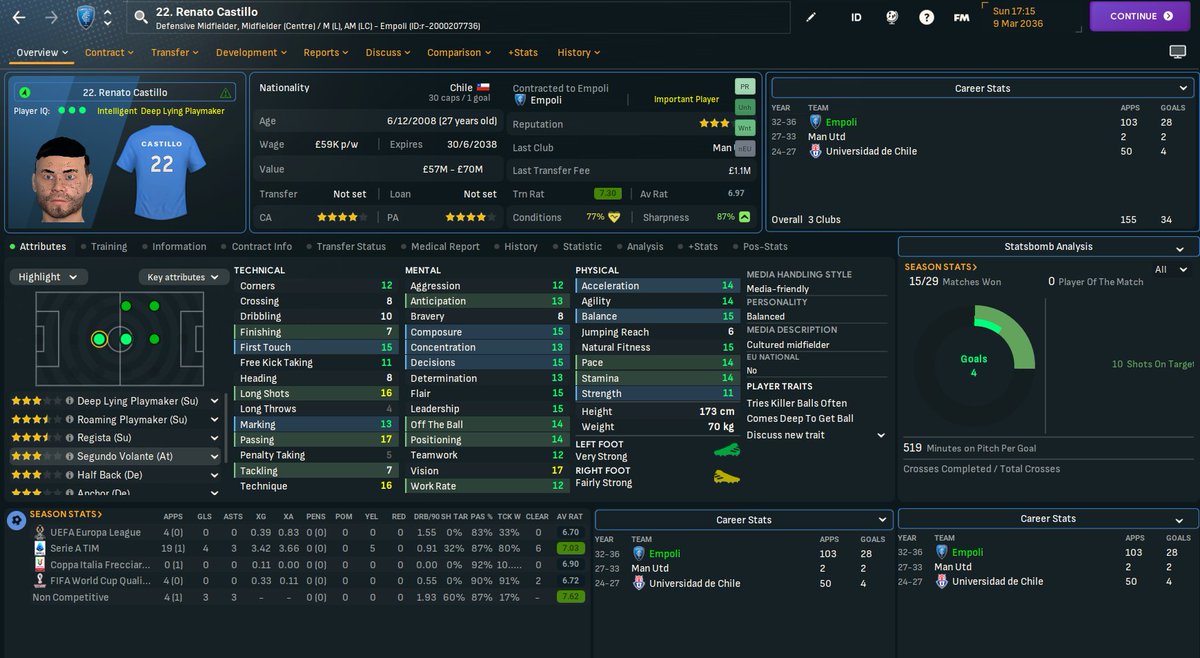Click the Wnt status badge

(744, 128)
